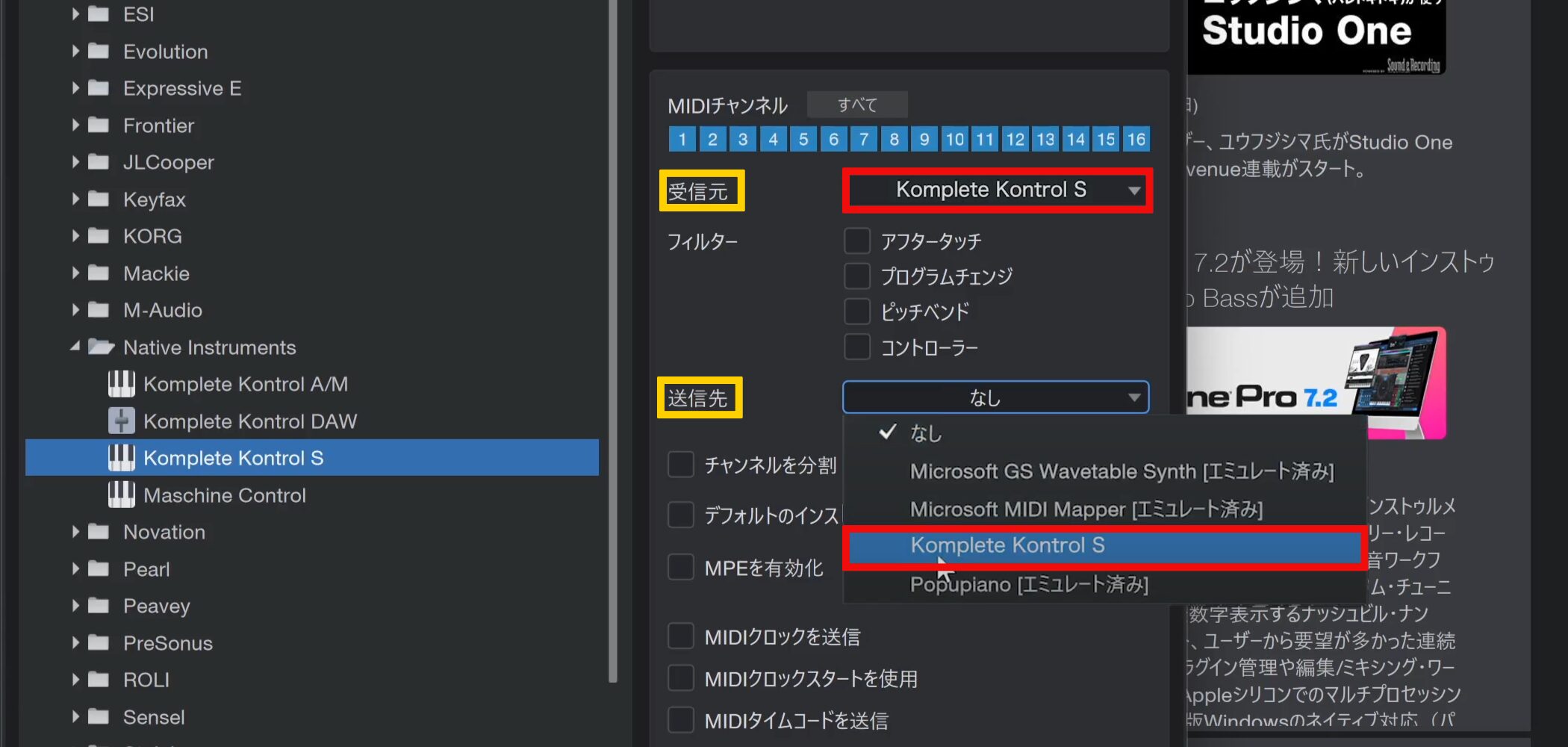Click the Novation folder icon
This screenshot has height=747, width=1568.
[99, 532]
